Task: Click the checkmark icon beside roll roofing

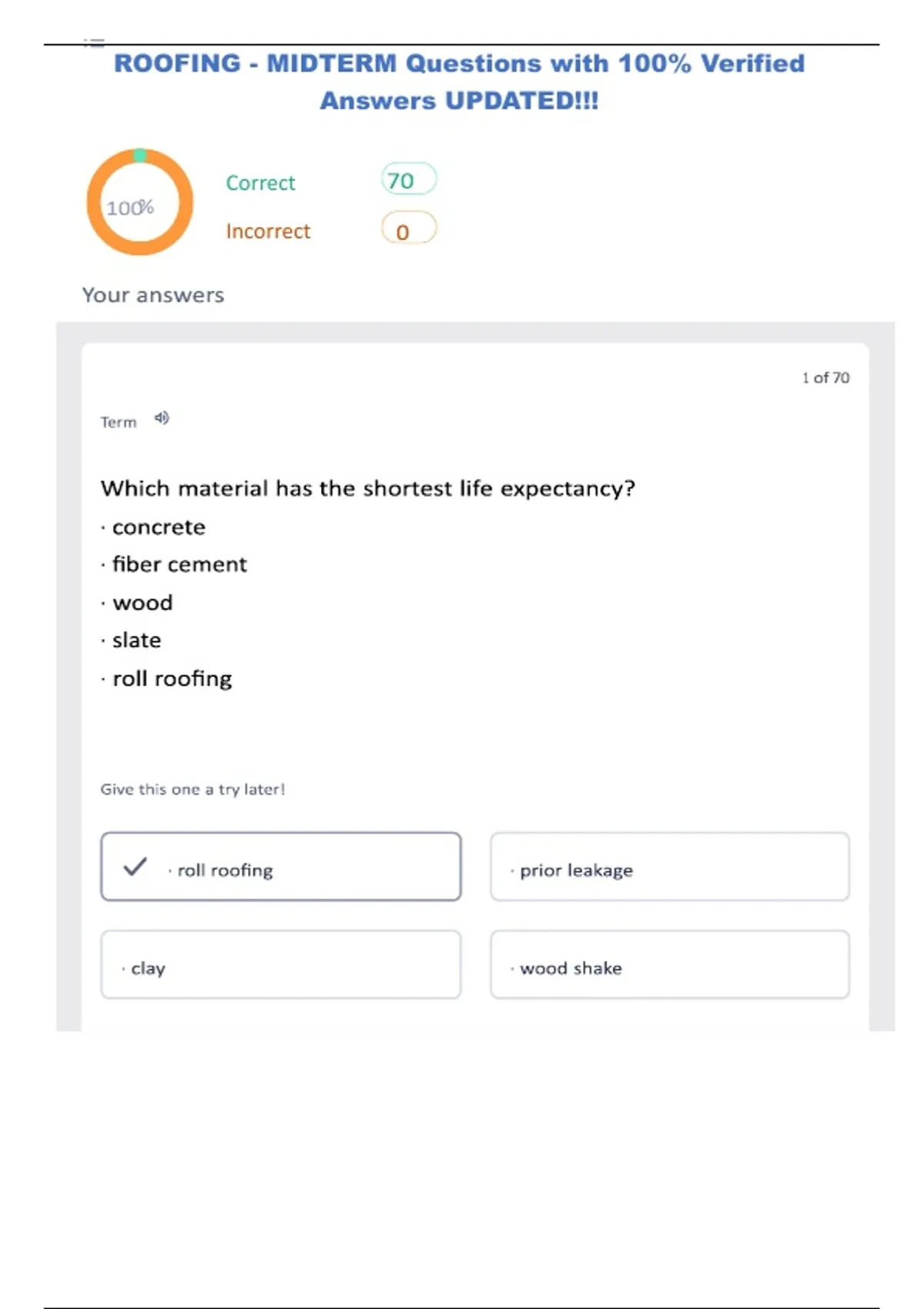Action: click(x=135, y=867)
